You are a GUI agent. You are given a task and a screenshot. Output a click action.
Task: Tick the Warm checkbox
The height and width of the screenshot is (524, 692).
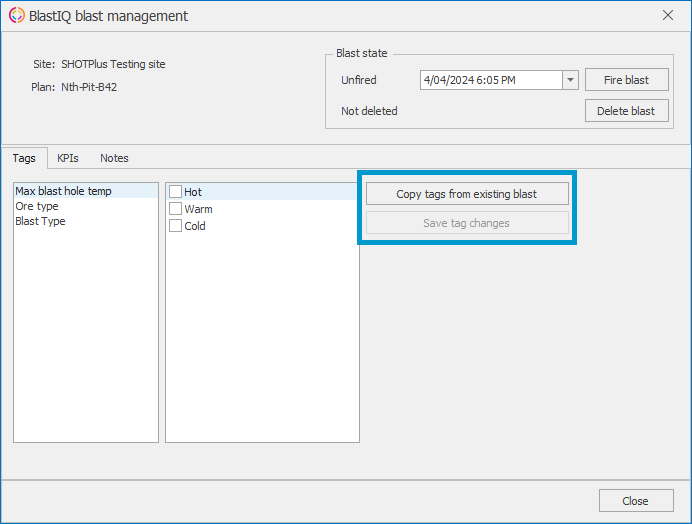pyautogui.click(x=175, y=208)
